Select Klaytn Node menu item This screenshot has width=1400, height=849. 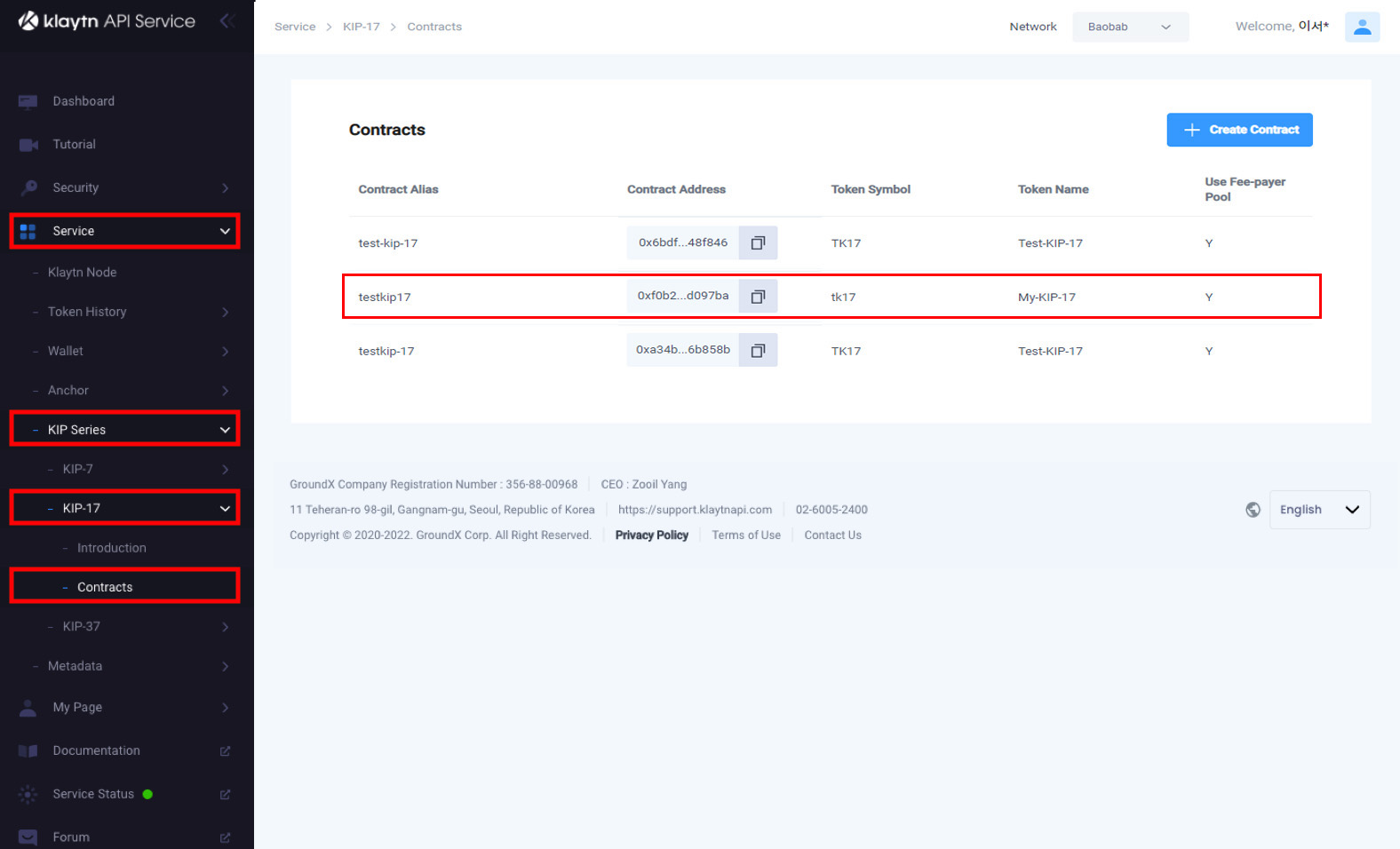[x=82, y=273]
